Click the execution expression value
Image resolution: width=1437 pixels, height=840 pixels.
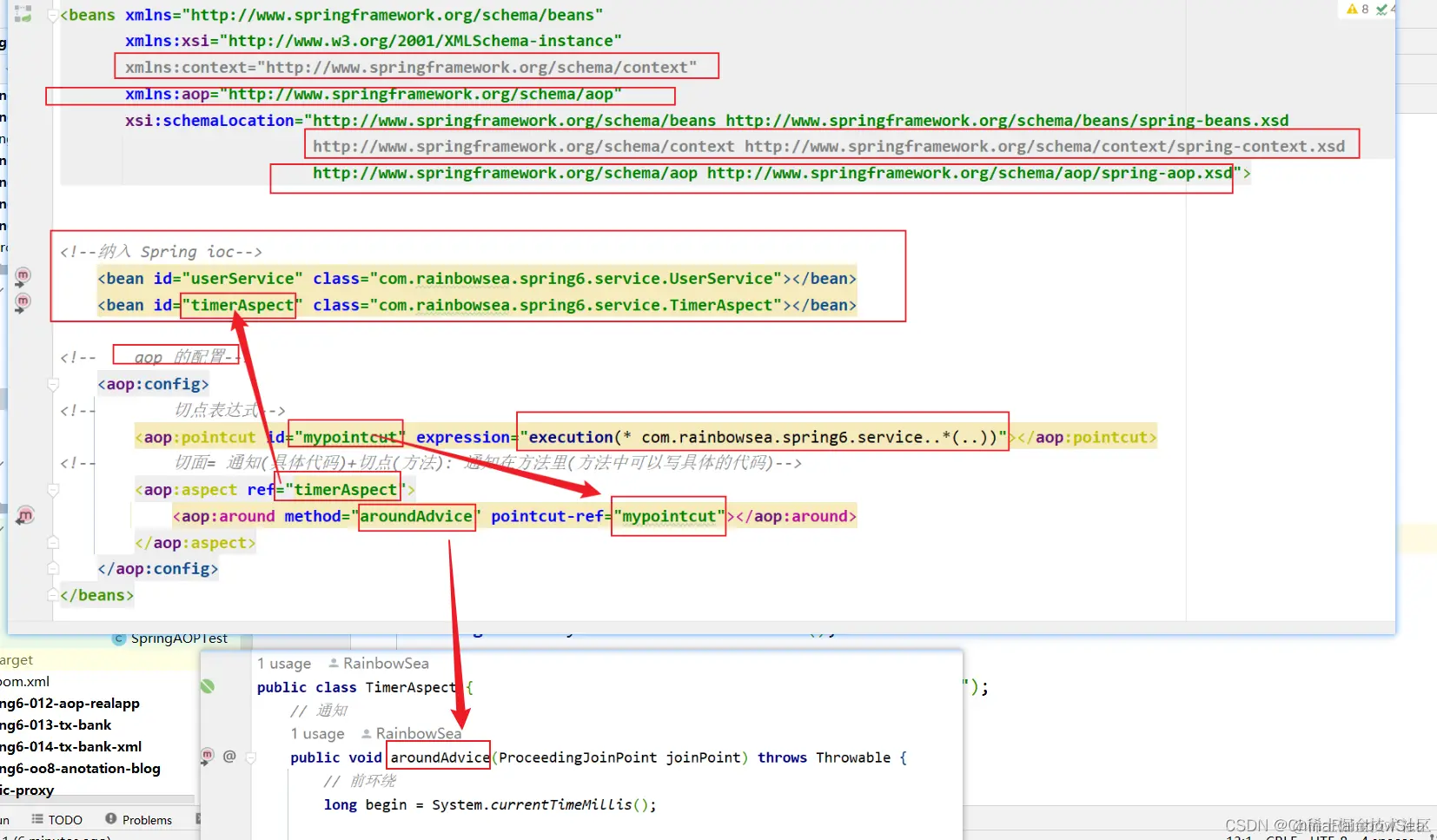point(764,437)
